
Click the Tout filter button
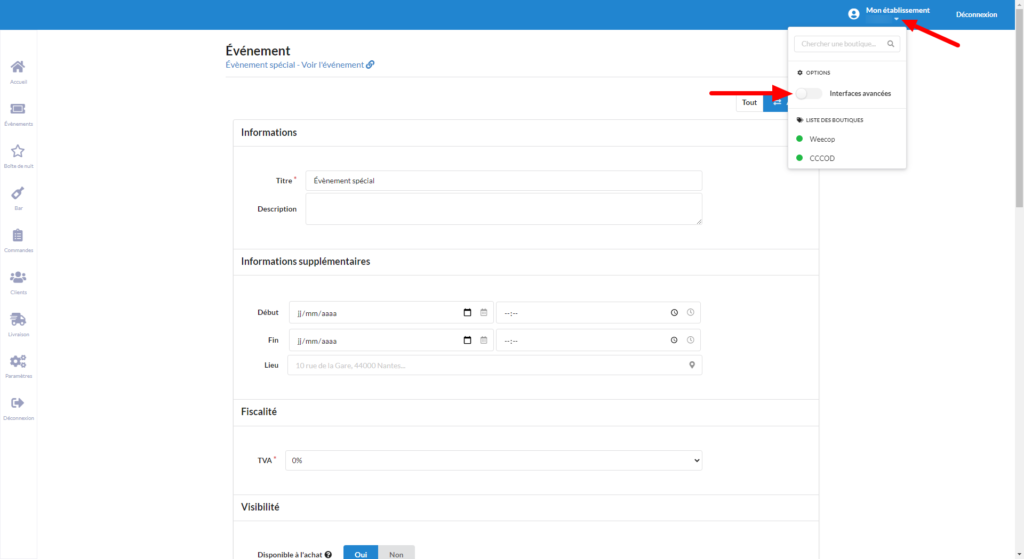[x=749, y=103]
